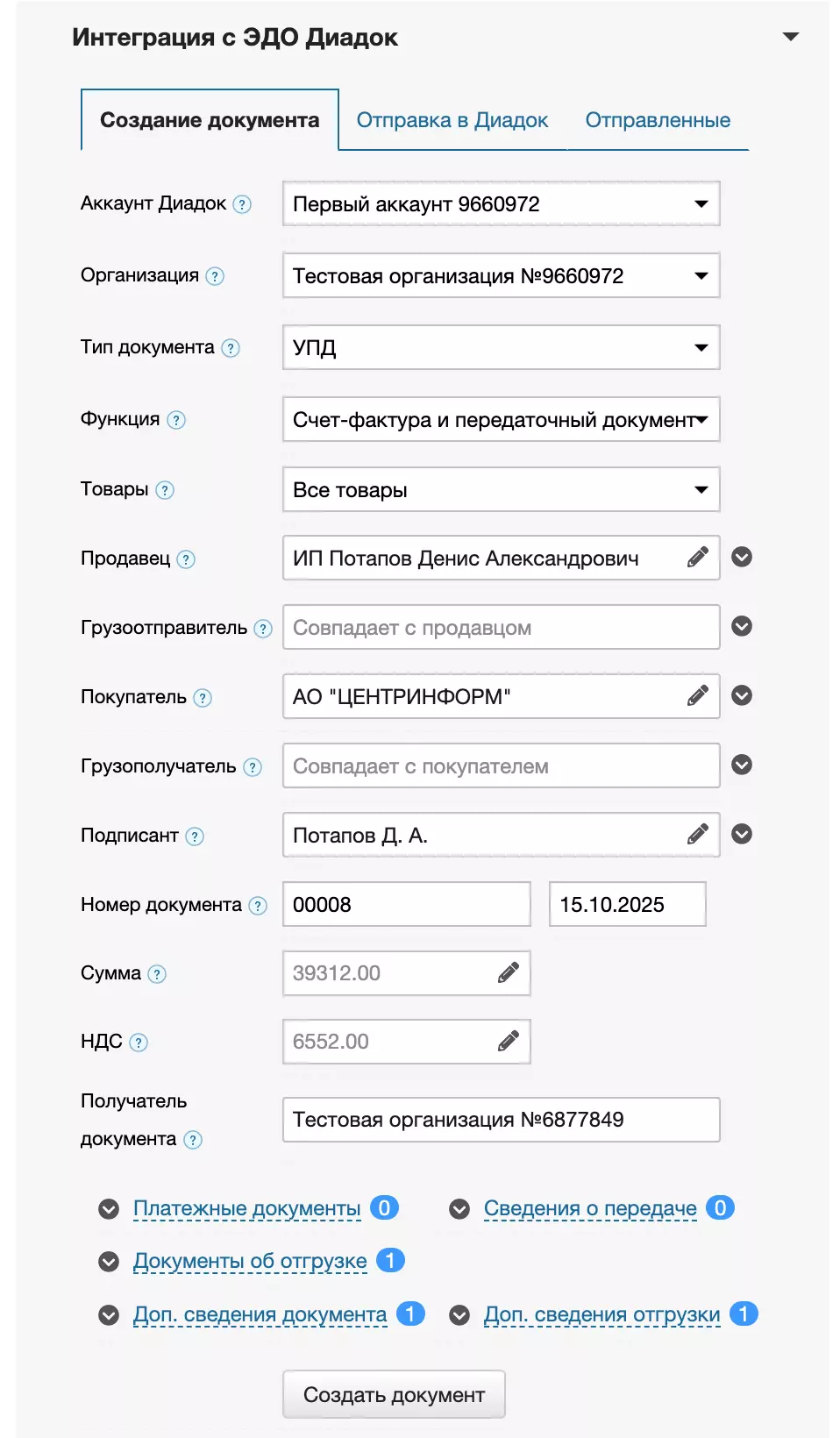Click the help icon next to Аккаунт Диадок
Image resolution: width=840 pixels, height=1438 pixels.
click(242, 204)
